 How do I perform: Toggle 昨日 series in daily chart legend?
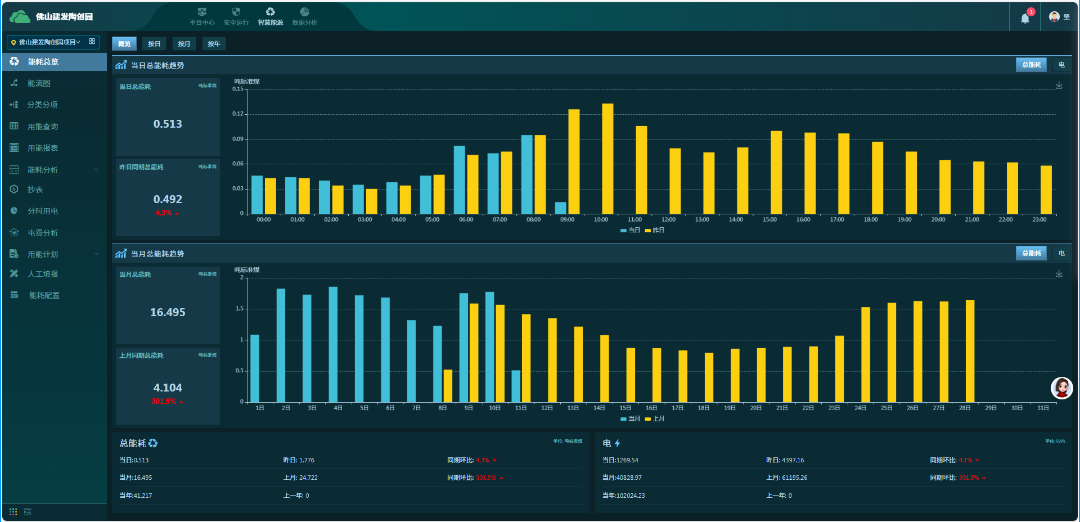(653, 230)
